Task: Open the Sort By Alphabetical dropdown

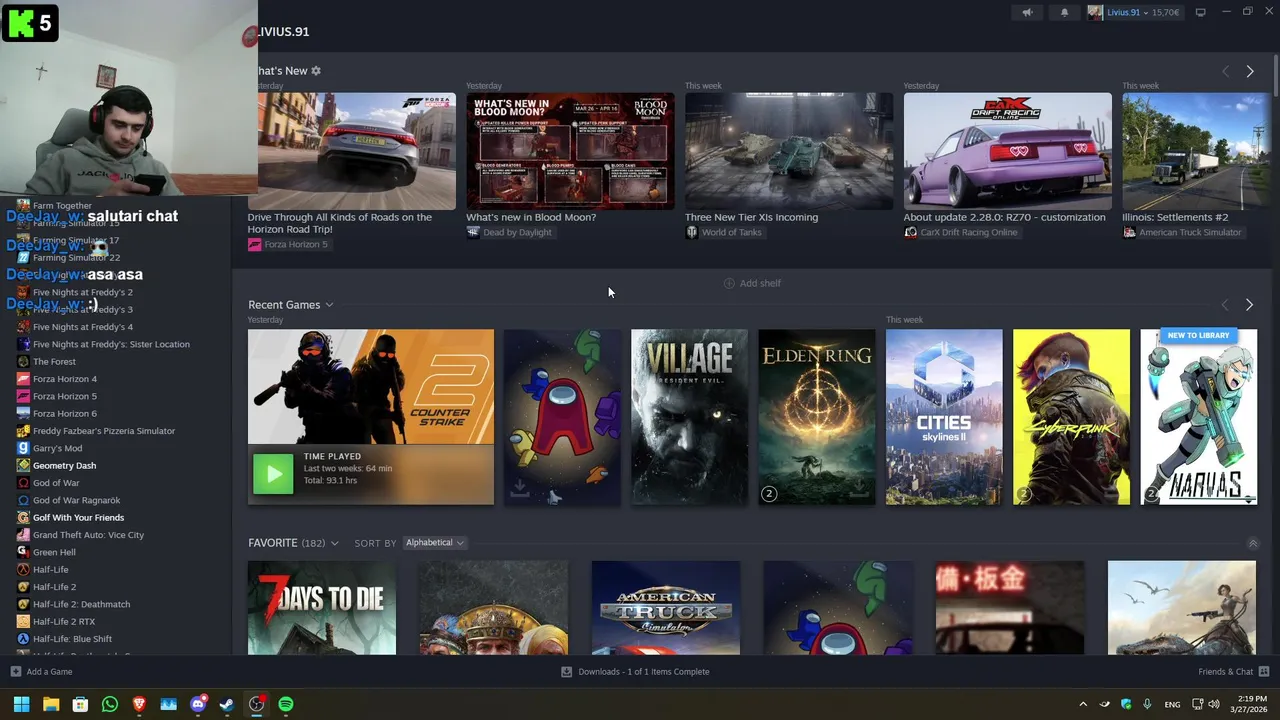Action: pyautogui.click(x=434, y=543)
